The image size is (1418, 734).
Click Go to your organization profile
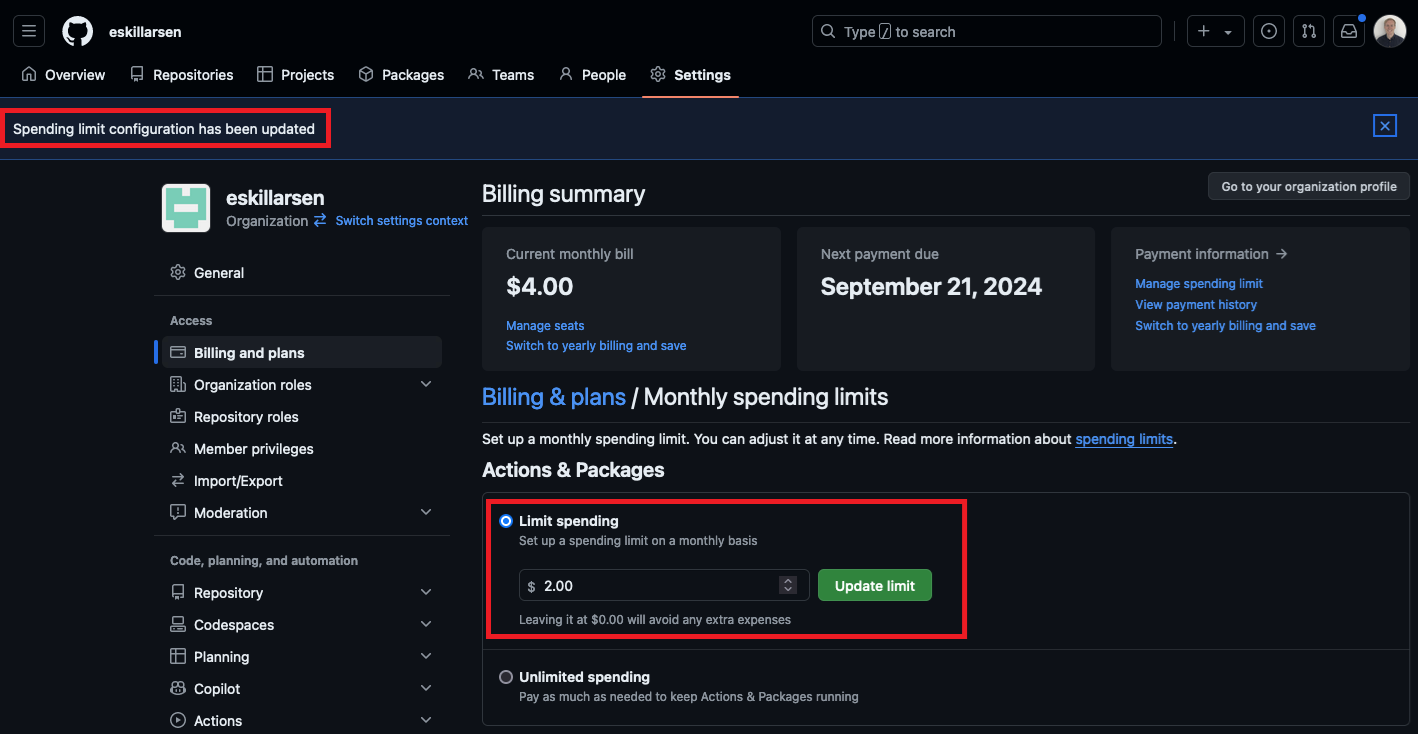1309,187
